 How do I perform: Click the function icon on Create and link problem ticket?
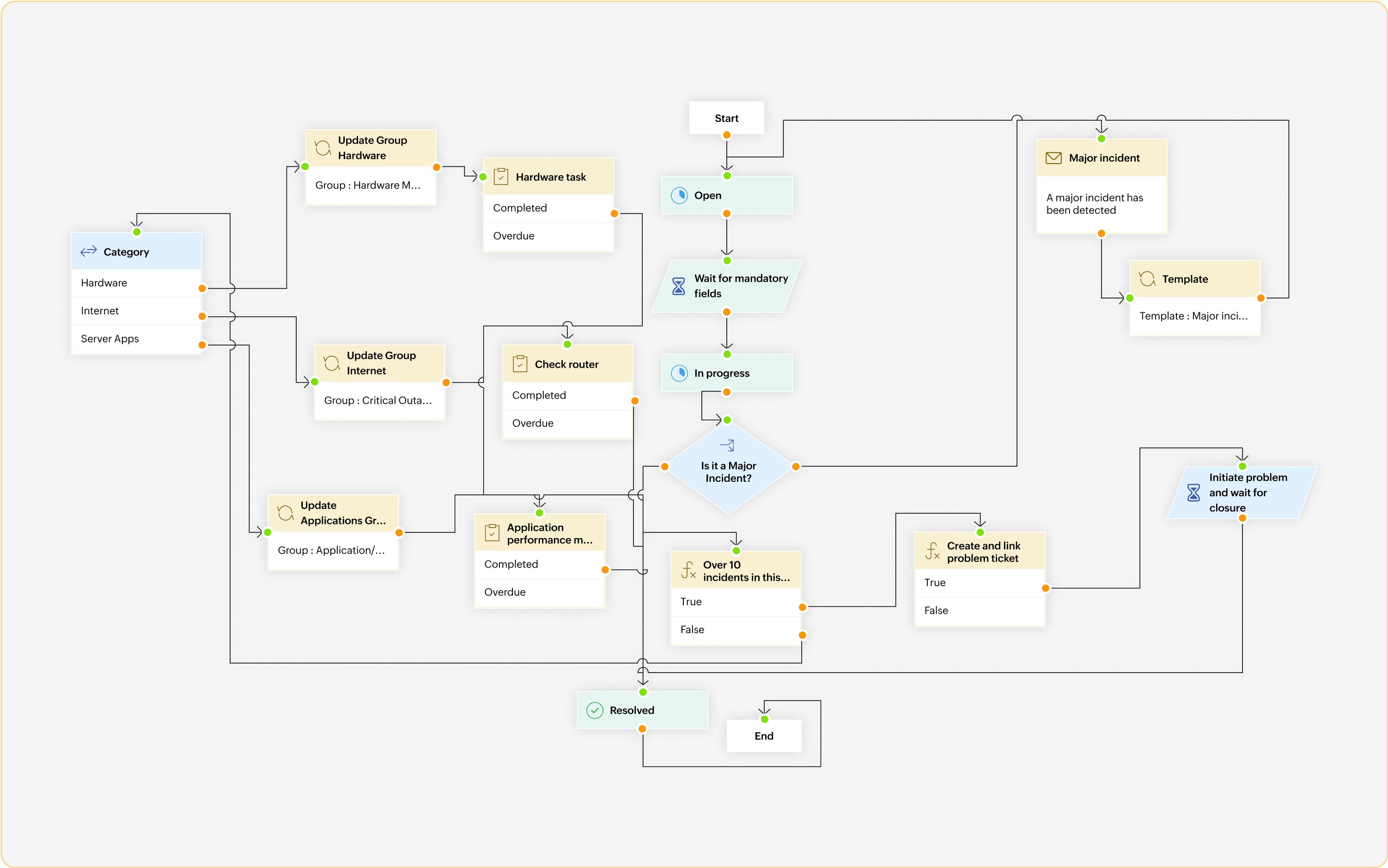[932, 552]
